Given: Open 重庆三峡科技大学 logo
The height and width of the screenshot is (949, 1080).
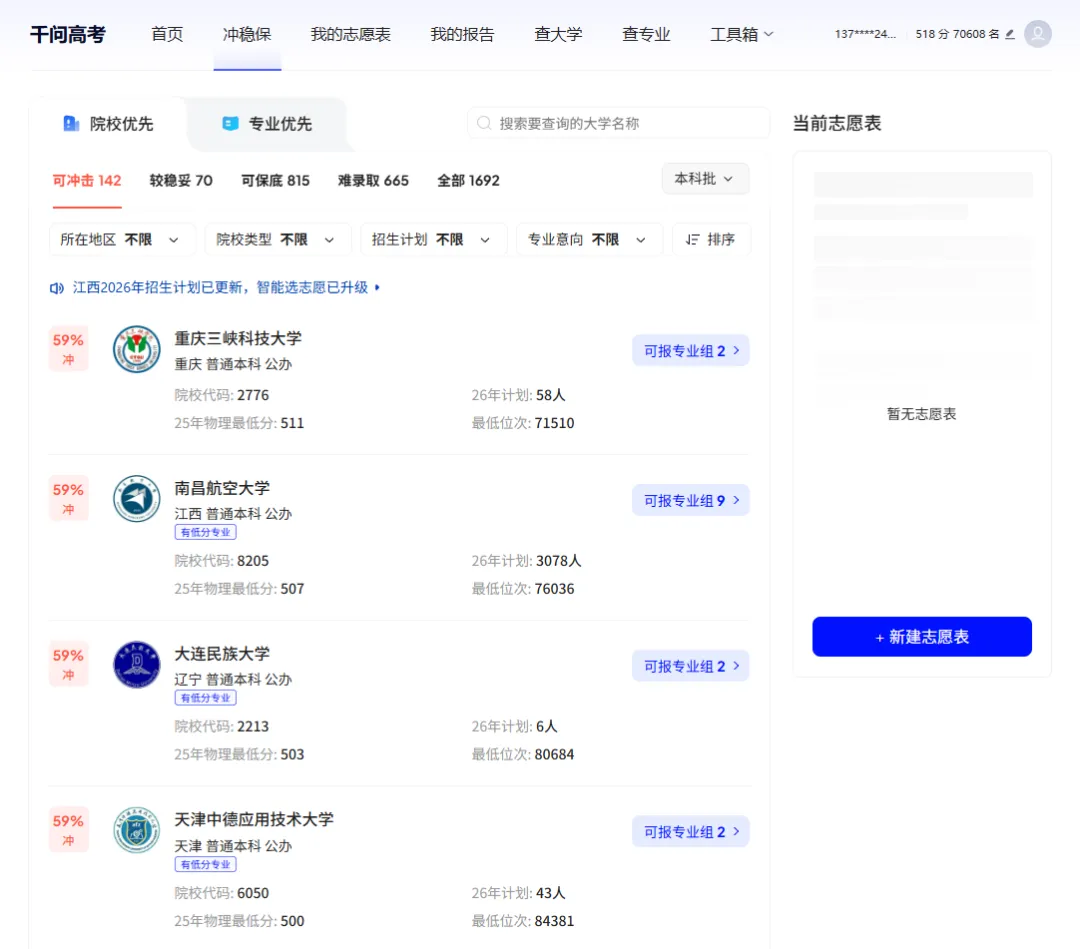Looking at the screenshot, I should (x=136, y=349).
